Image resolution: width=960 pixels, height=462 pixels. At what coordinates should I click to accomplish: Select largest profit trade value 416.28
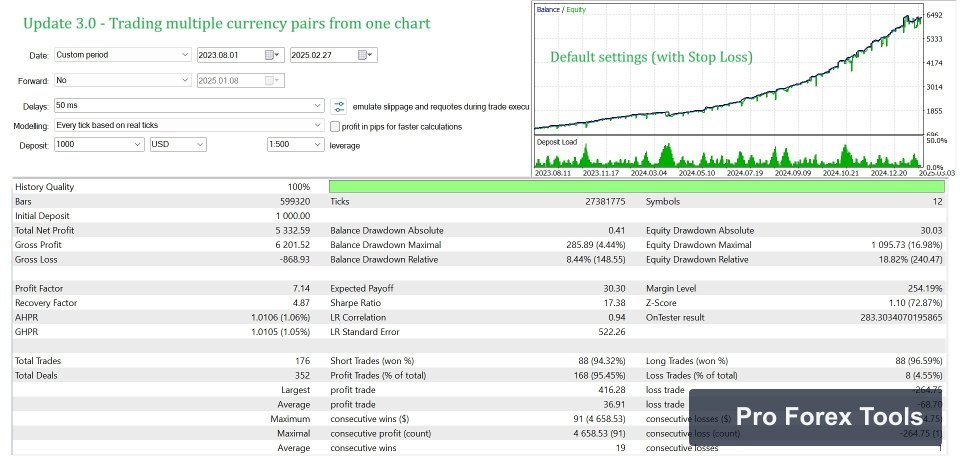click(612, 390)
